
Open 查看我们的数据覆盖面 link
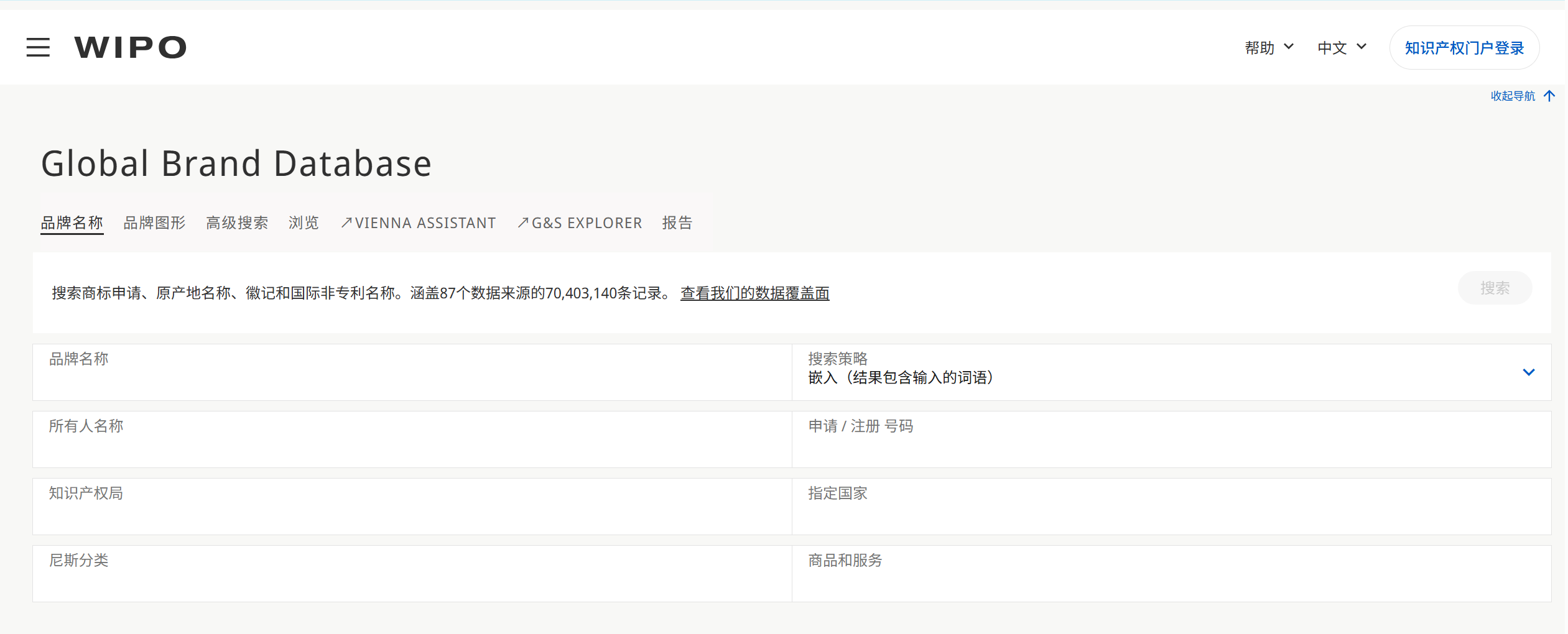pyautogui.click(x=755, y=293)
